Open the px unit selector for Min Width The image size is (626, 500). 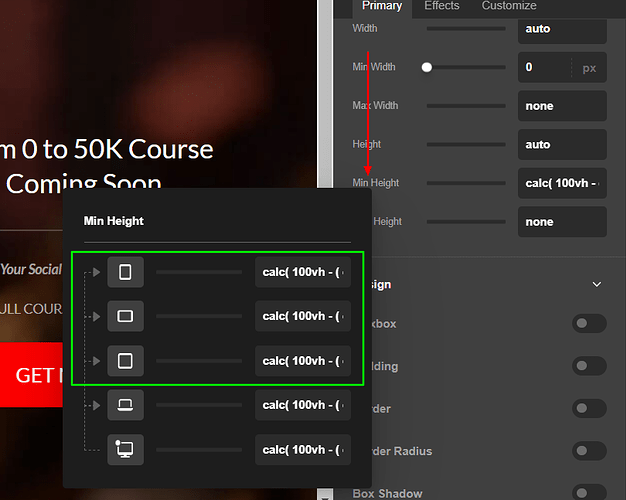point(589,68)
